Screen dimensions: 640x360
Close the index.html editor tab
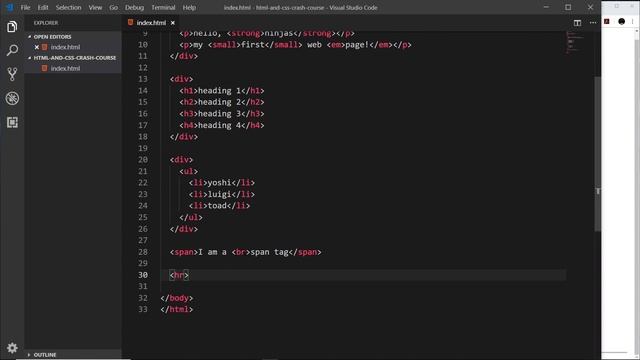point(173,23)
